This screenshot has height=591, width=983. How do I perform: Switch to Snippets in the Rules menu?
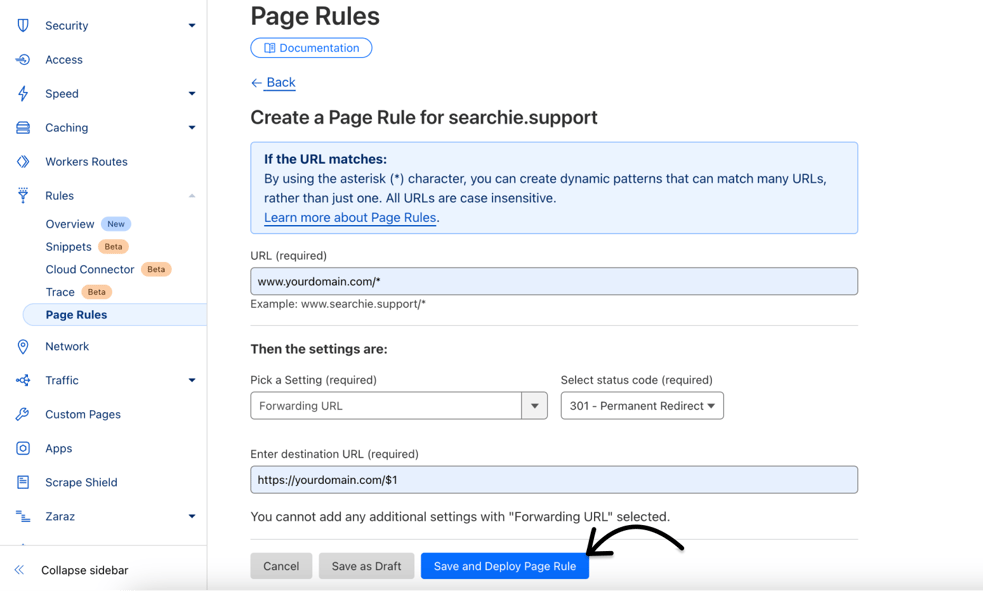pyautogui.click(x=66, y=246)
